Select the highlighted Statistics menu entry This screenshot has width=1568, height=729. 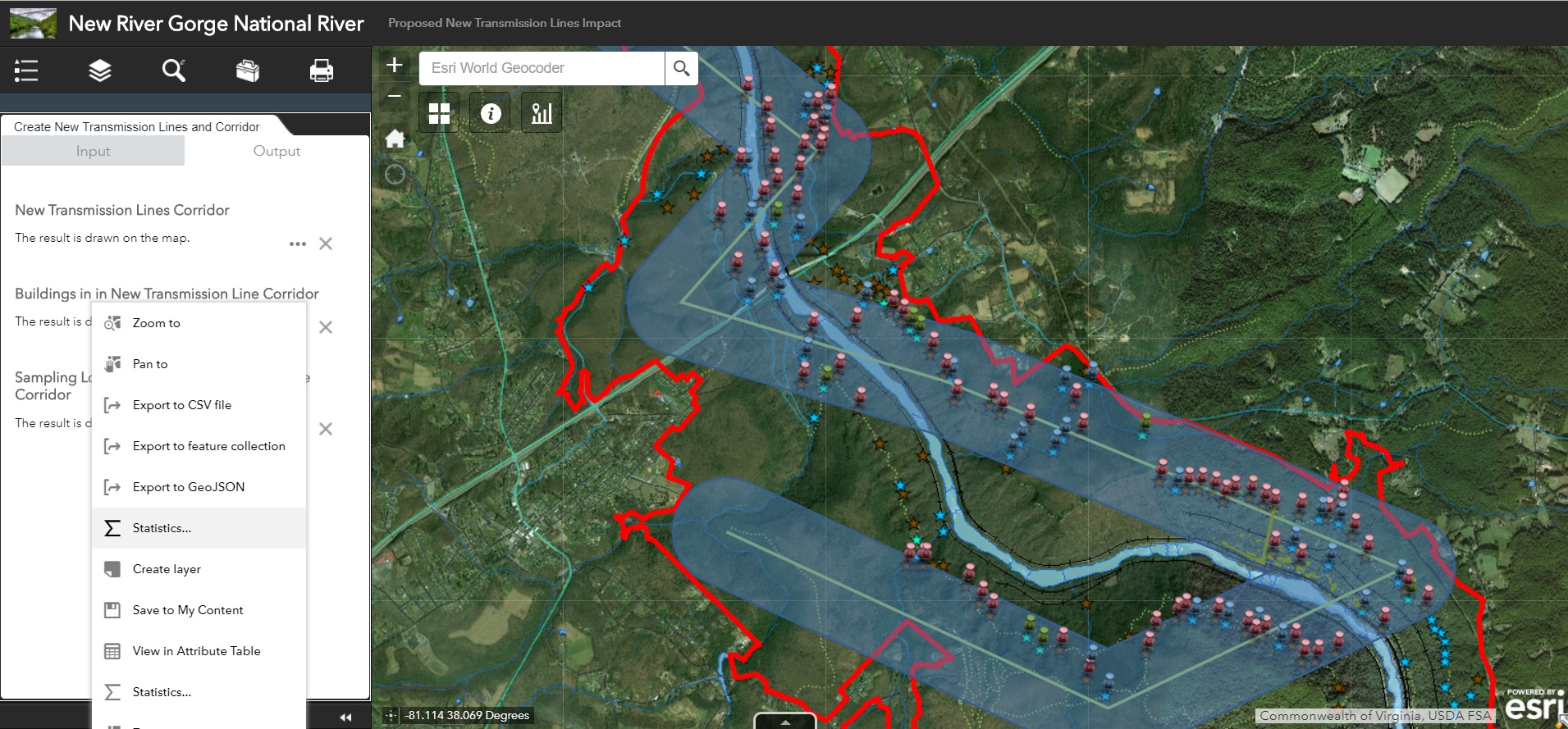[162, 528]
